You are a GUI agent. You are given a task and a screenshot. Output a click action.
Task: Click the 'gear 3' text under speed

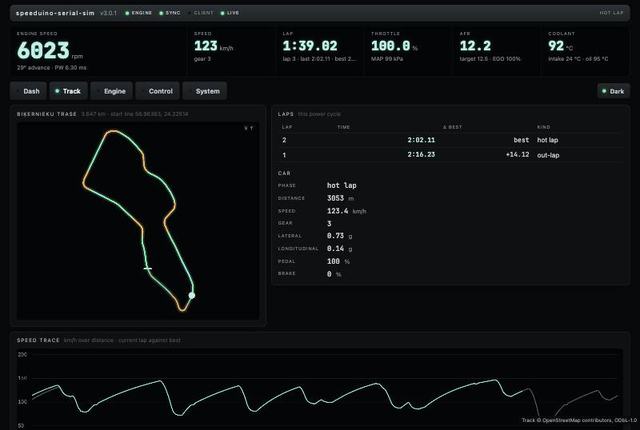click(x=202, y=59)
